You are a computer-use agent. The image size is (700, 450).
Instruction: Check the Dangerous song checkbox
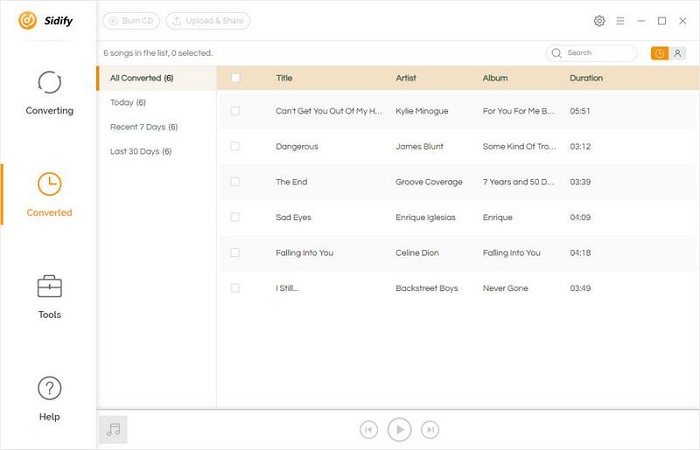(235, 146)
